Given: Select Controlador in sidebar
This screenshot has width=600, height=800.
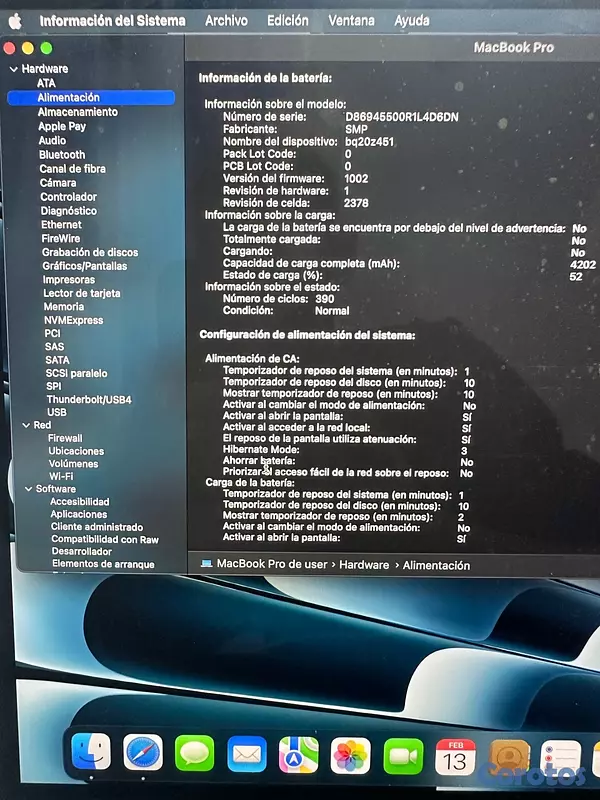Looking at the screenshot, I should [68, 197].
